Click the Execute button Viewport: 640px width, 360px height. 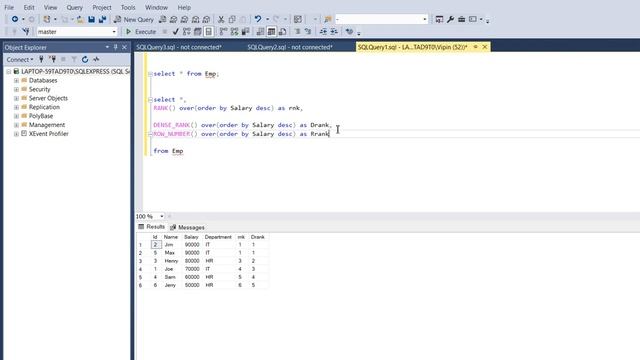tap(141, 31)
